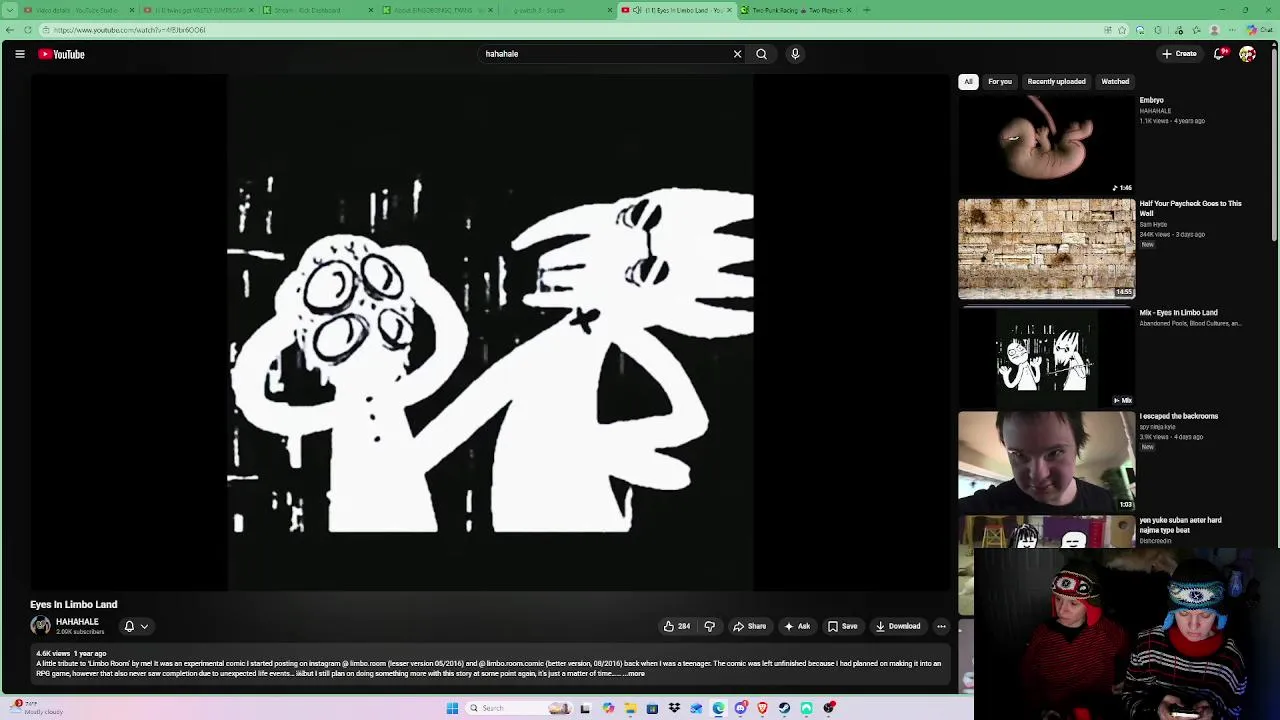Like the video with thumbs up

point(676,626)
